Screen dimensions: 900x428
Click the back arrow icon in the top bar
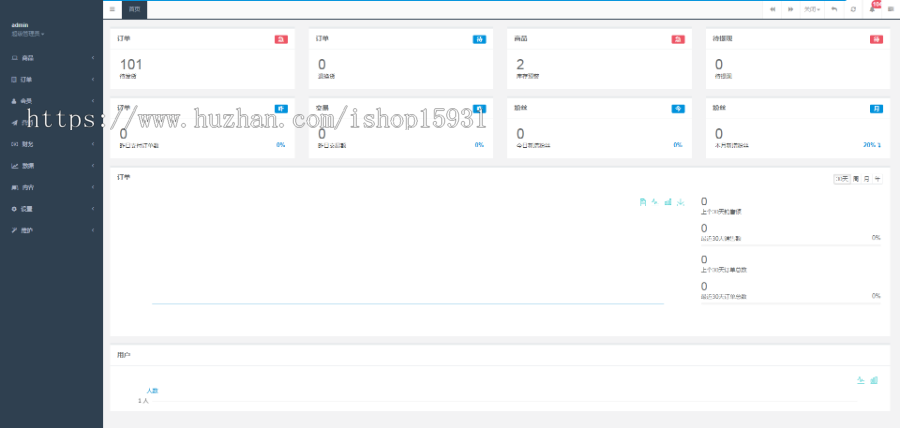[834, 9]
